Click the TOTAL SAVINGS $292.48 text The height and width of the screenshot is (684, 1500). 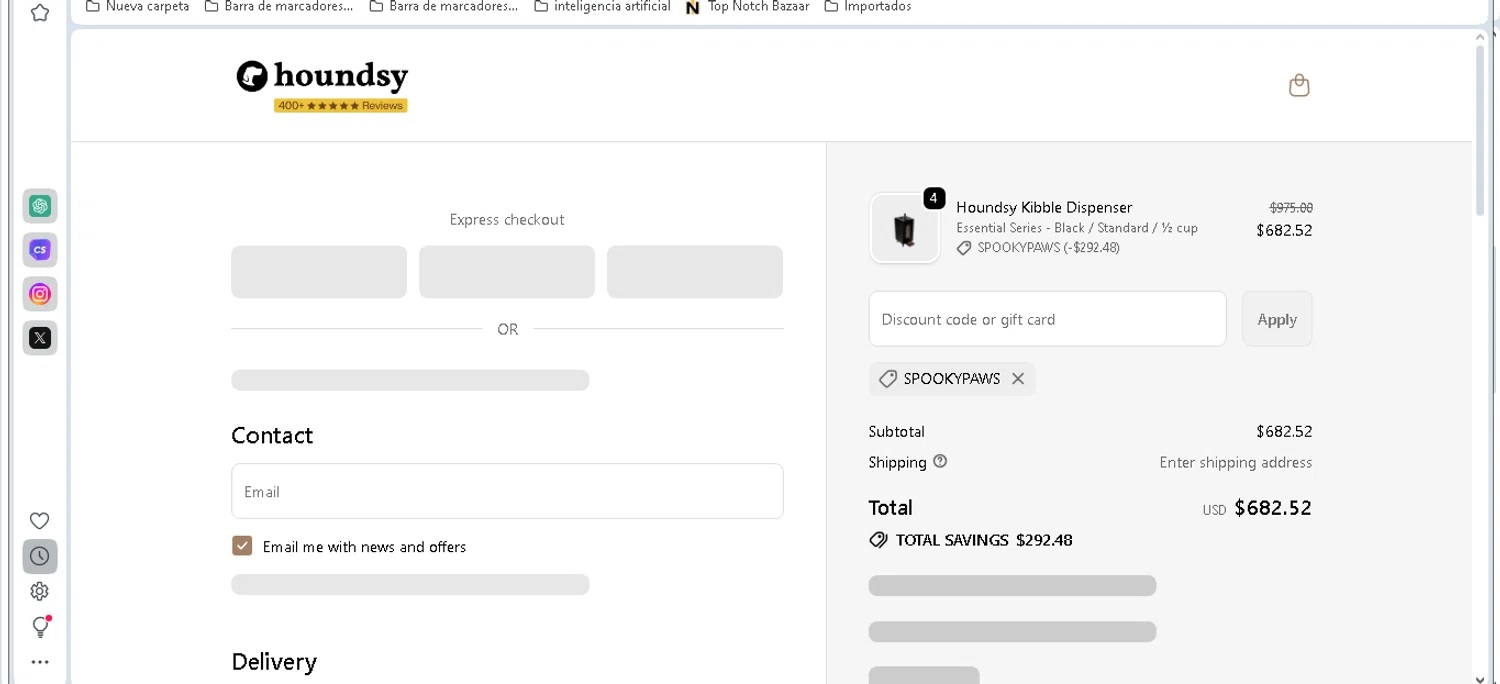[x=984, y=540]
